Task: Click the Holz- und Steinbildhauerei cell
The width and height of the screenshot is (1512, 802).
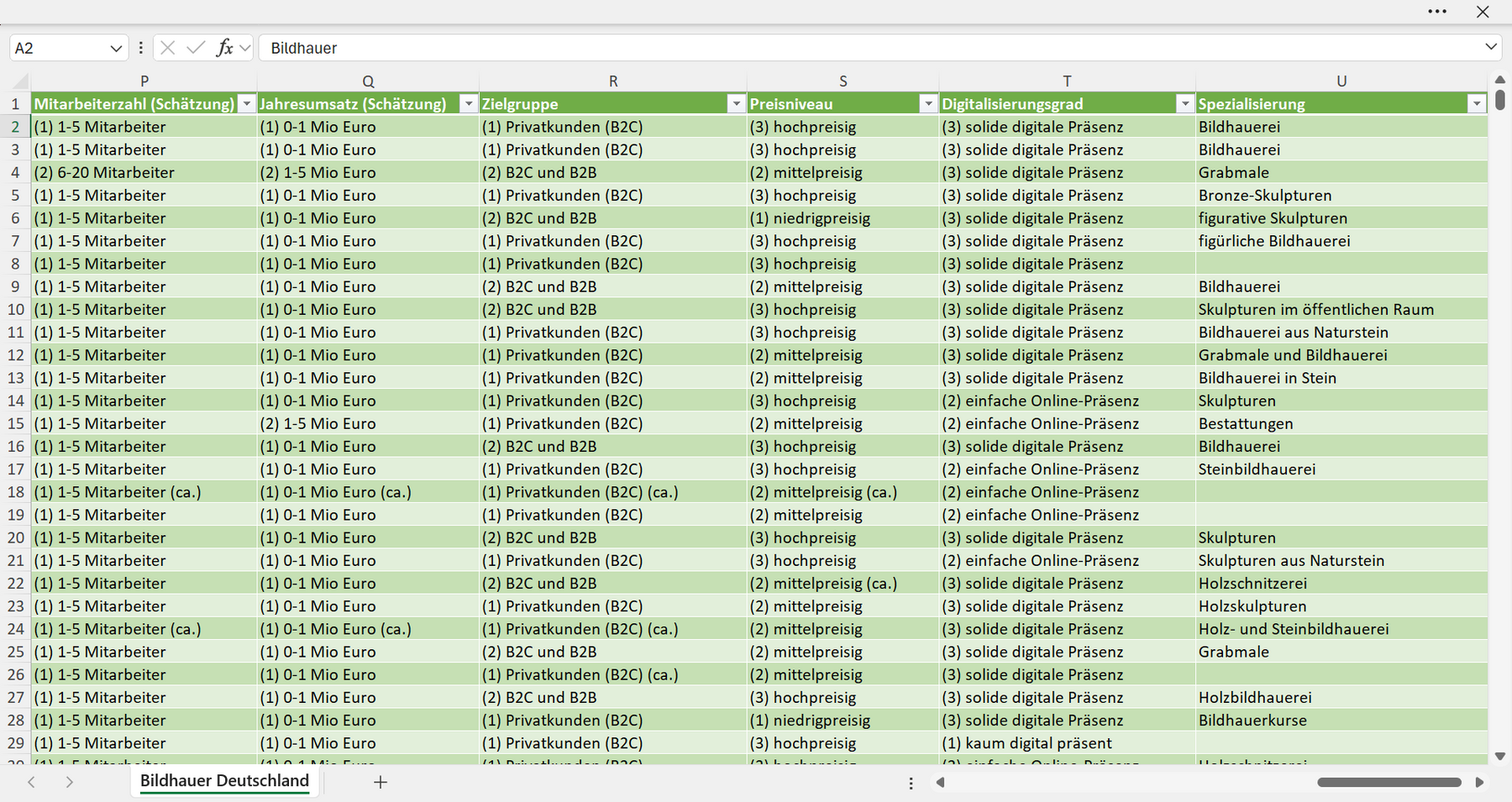Action: click(x=1341, y=629)
